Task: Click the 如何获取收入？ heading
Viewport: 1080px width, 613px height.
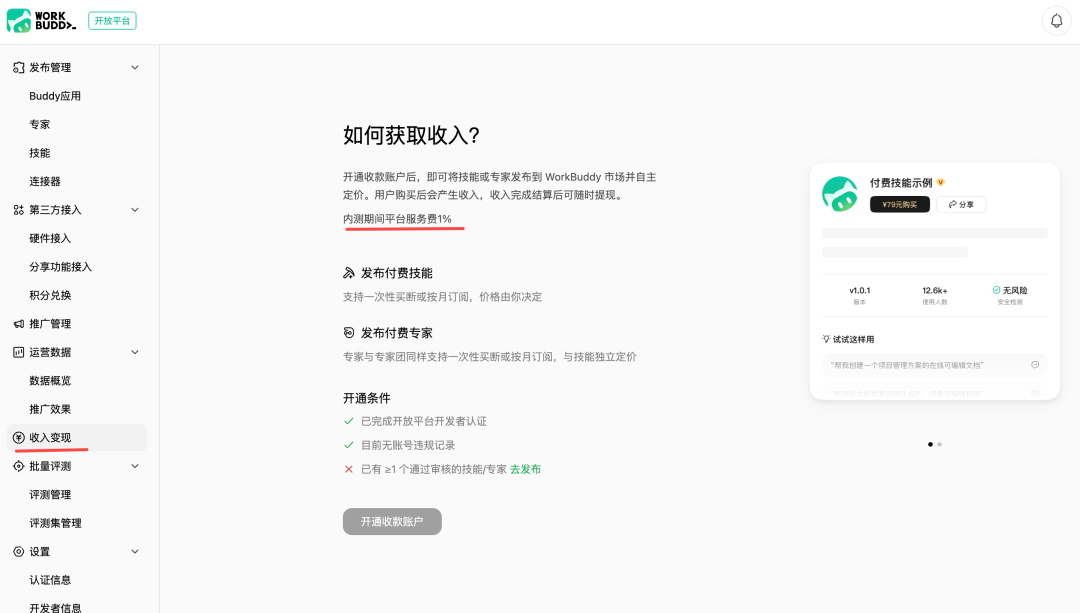Action: (x=411, y=135)
